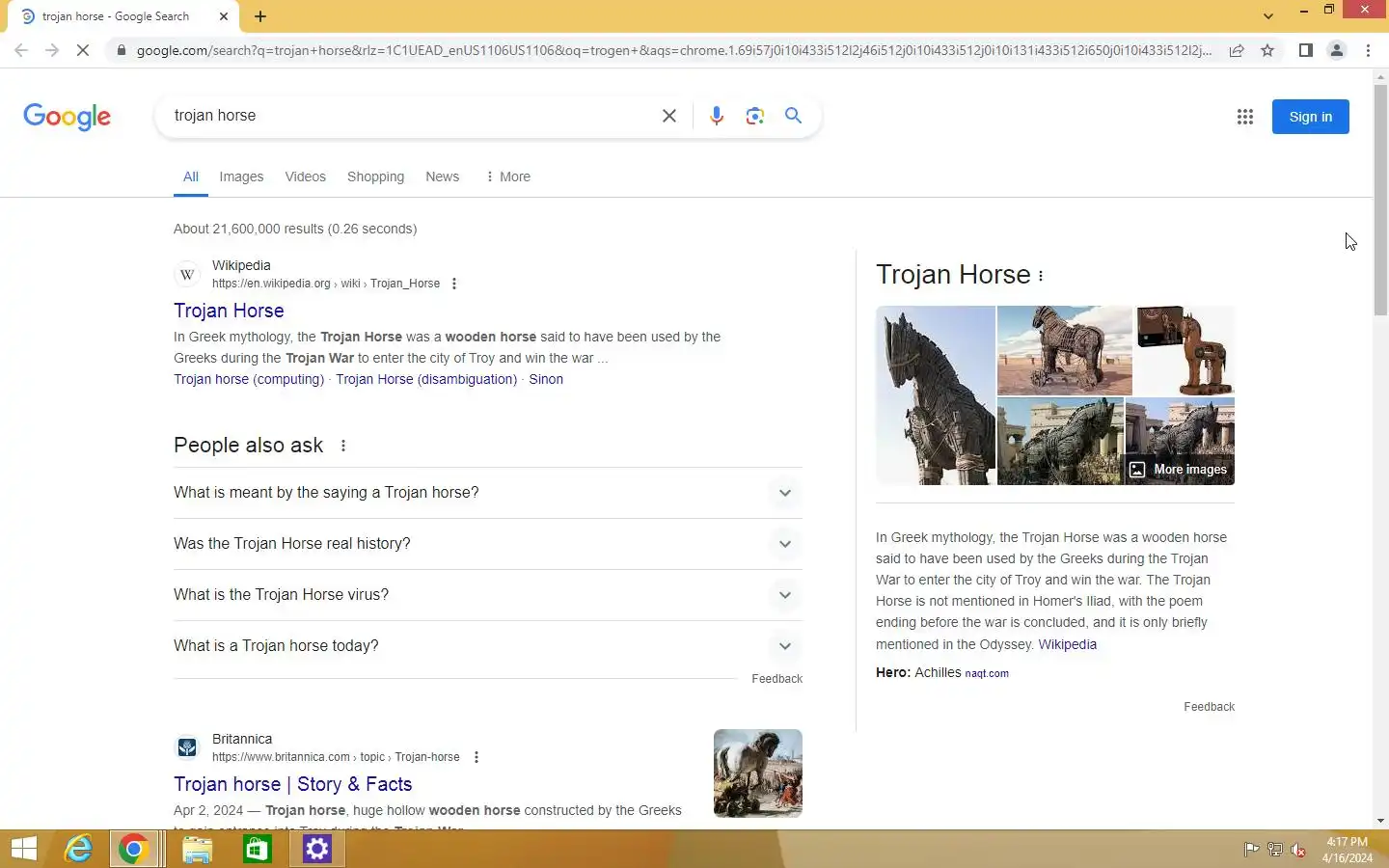1389x868 pixels.
Task: Open Trojan Horse knowledge panel options
Action: coord(1041,276)
